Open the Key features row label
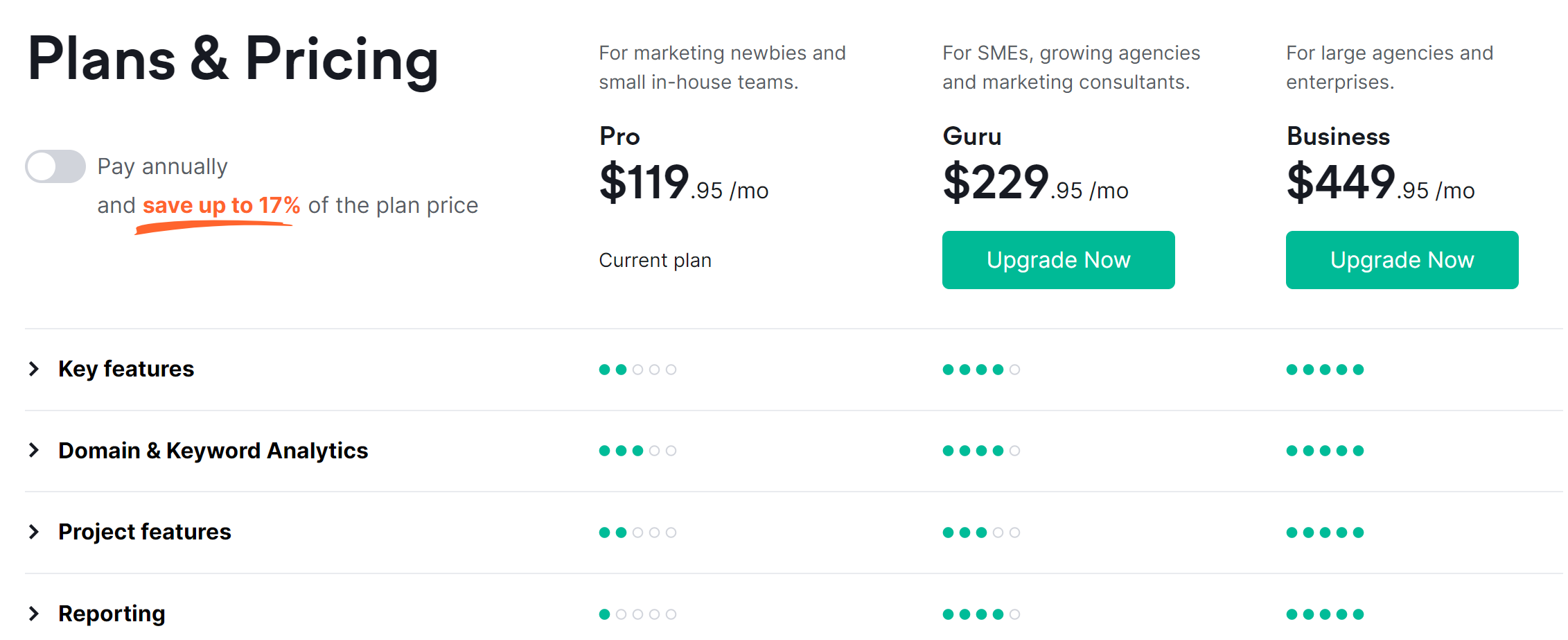Viewport: 1568px width, 640px height. (x=126, y=369)
